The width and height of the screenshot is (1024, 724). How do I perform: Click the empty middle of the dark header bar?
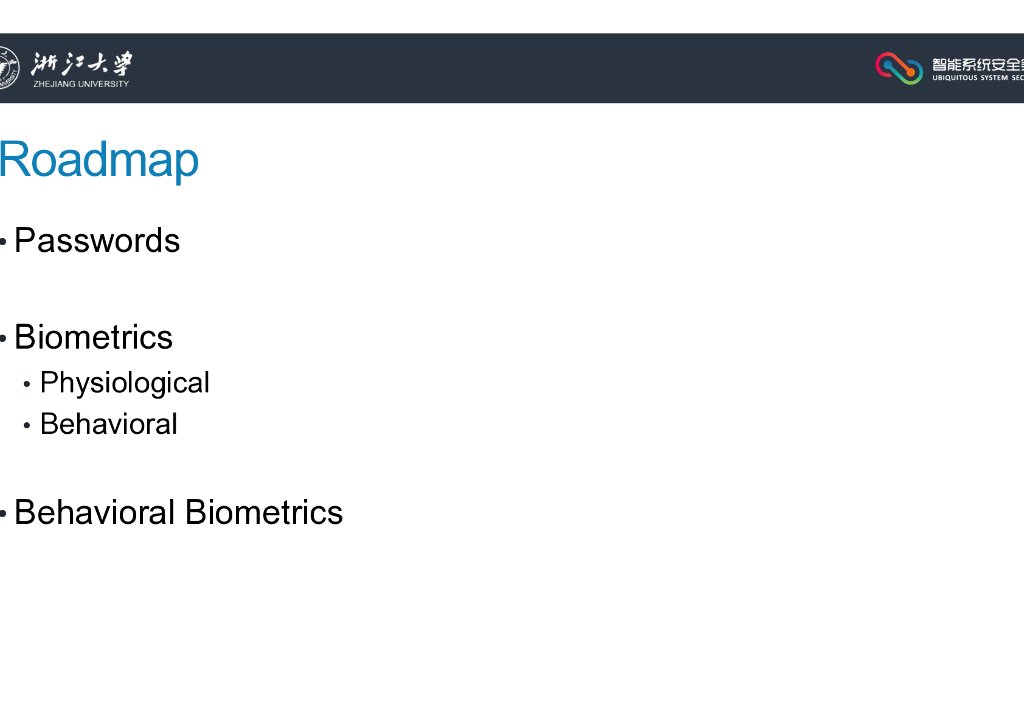pos(500,68)
